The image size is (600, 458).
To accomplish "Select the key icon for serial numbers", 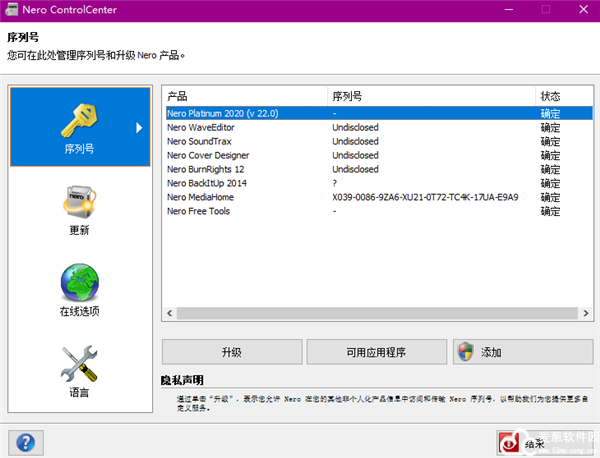I will [80, 121].
